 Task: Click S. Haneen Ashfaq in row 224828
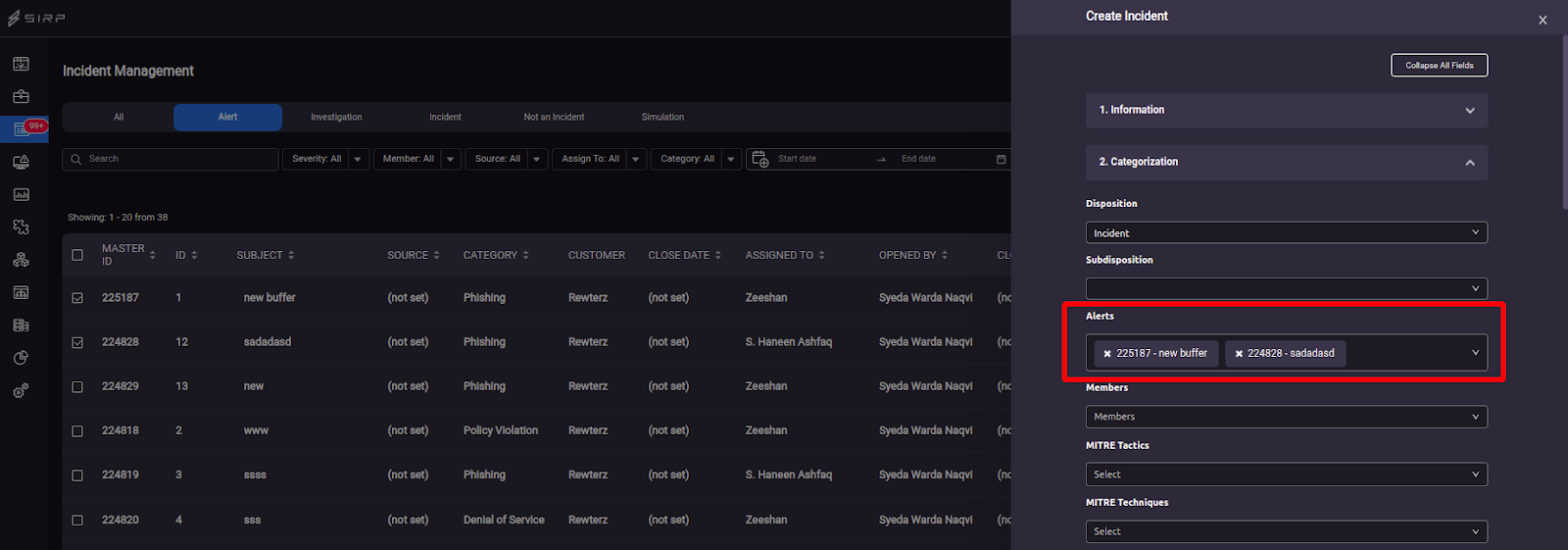pos(789,342)
